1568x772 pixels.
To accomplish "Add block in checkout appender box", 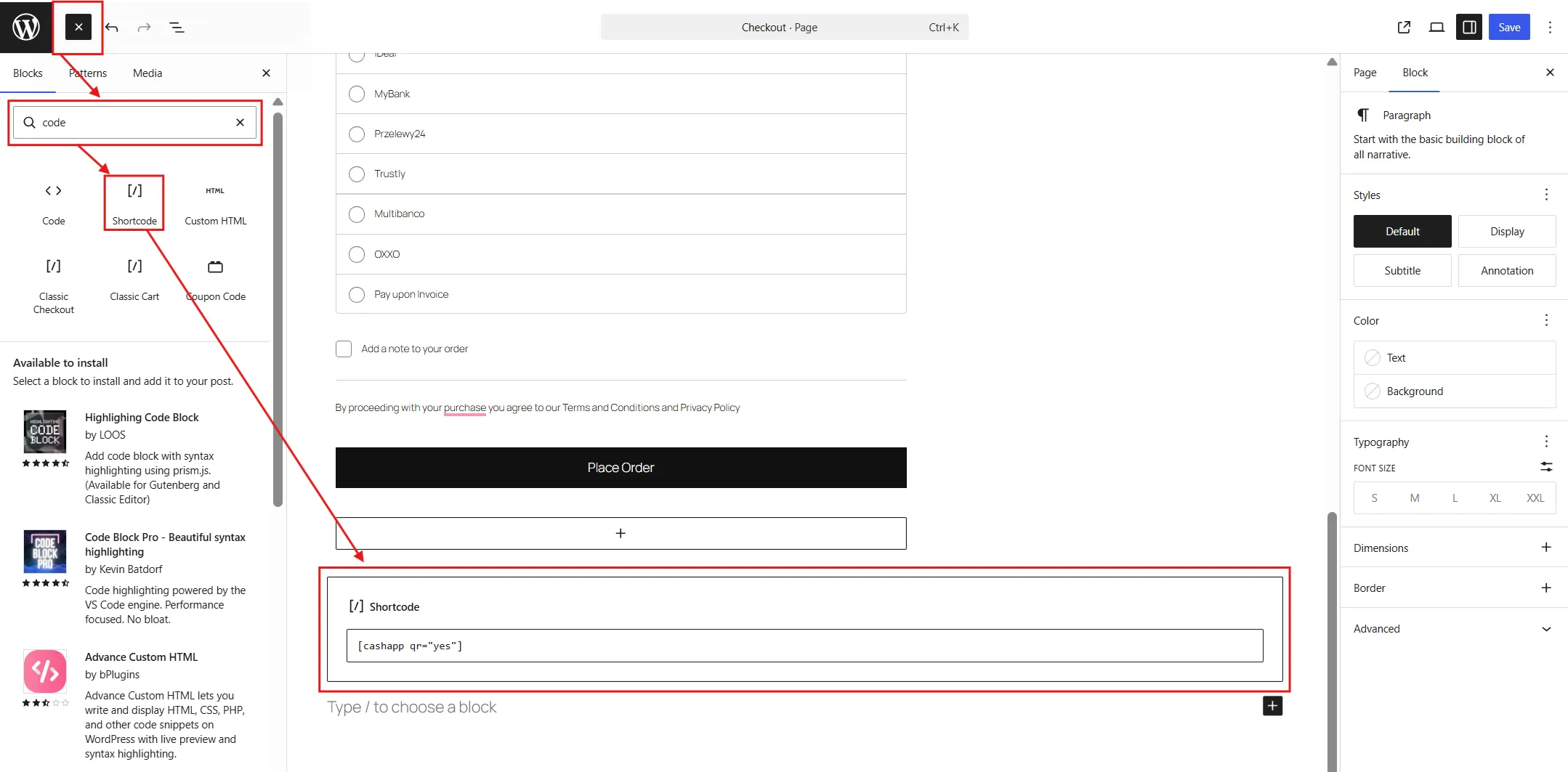I will pyautogui.click(x=621, y=533).
